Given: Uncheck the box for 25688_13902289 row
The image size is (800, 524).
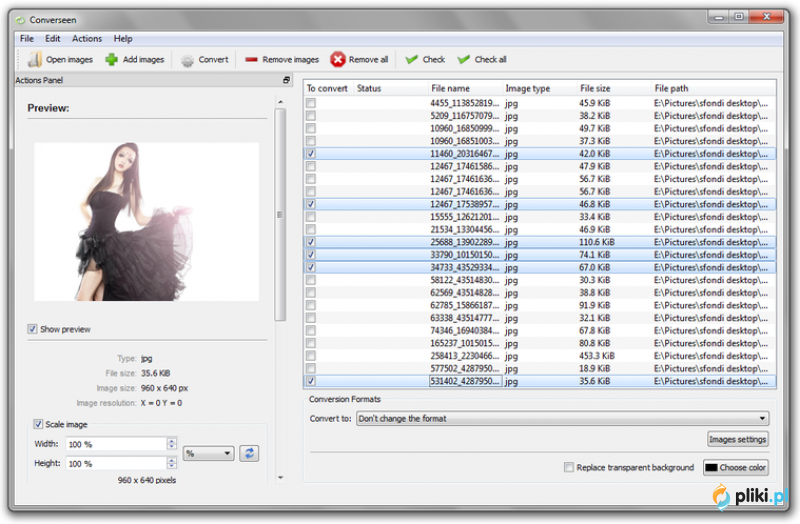Looking at the screenshot, I should tap(311, 242).
